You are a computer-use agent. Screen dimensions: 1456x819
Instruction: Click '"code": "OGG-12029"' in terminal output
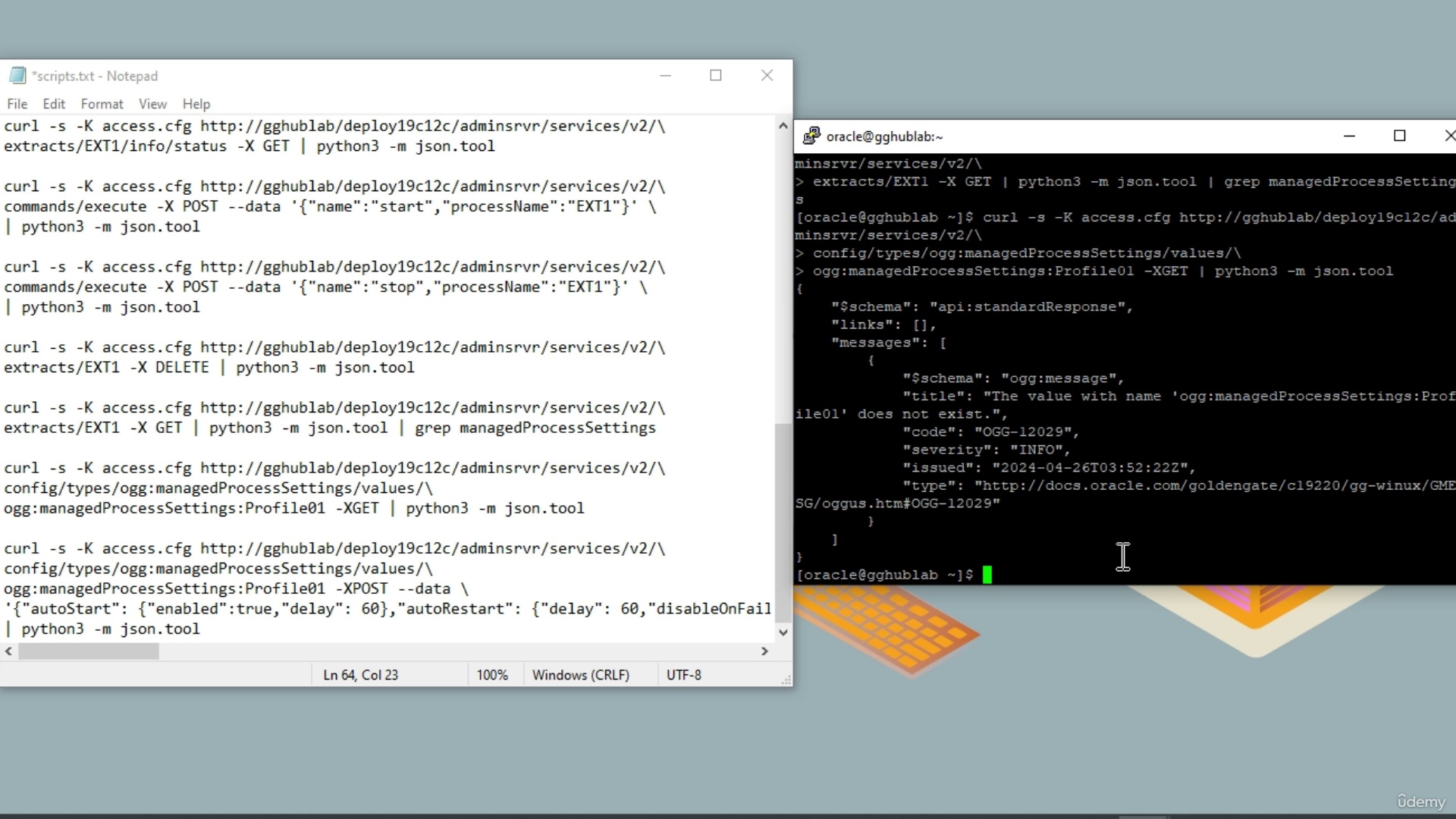(x=990, y=432)
